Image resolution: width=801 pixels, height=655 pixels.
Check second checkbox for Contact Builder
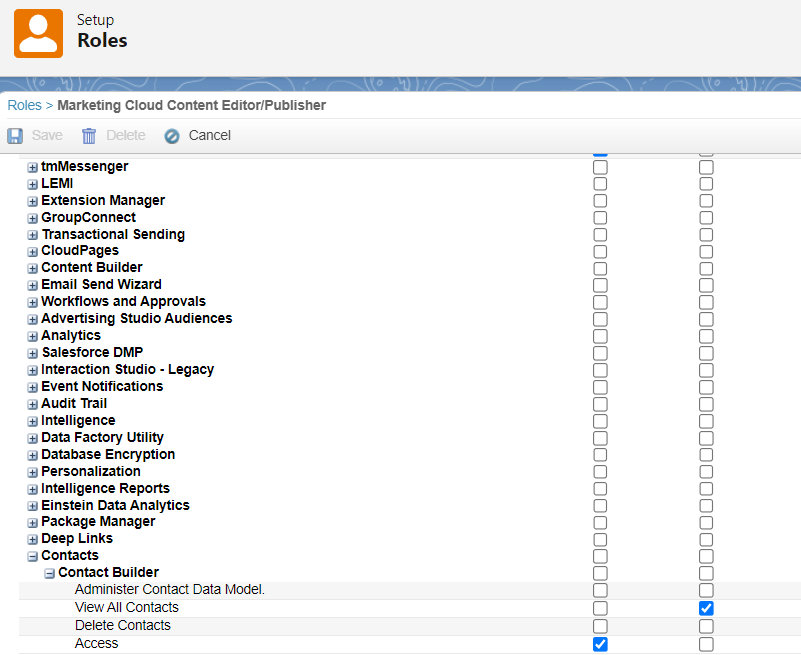(x=706, y=573)
